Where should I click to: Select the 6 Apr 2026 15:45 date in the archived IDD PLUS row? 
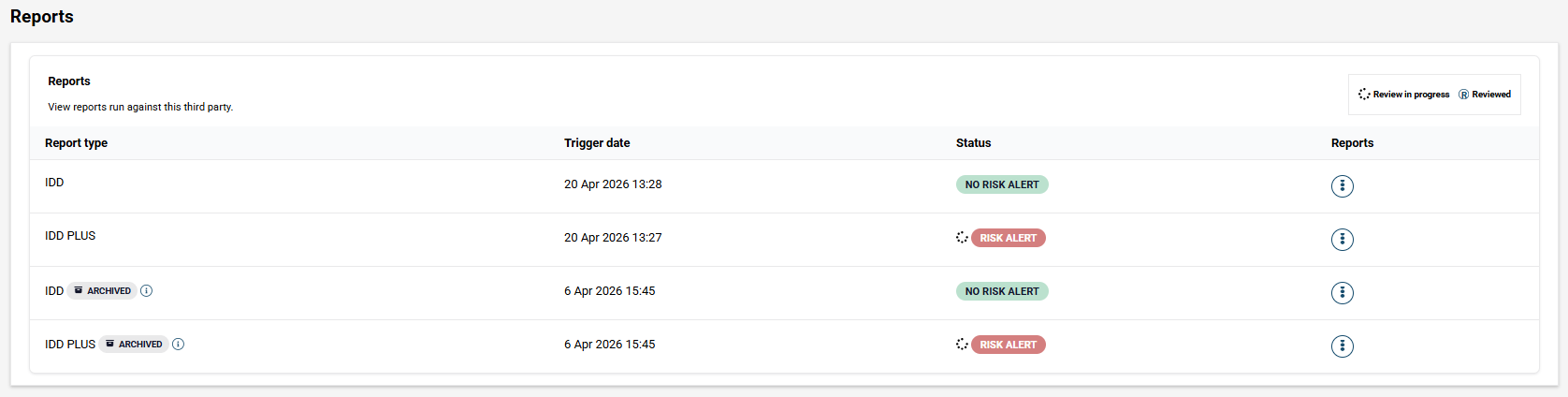pyautogui.click(x=609, y=344)
